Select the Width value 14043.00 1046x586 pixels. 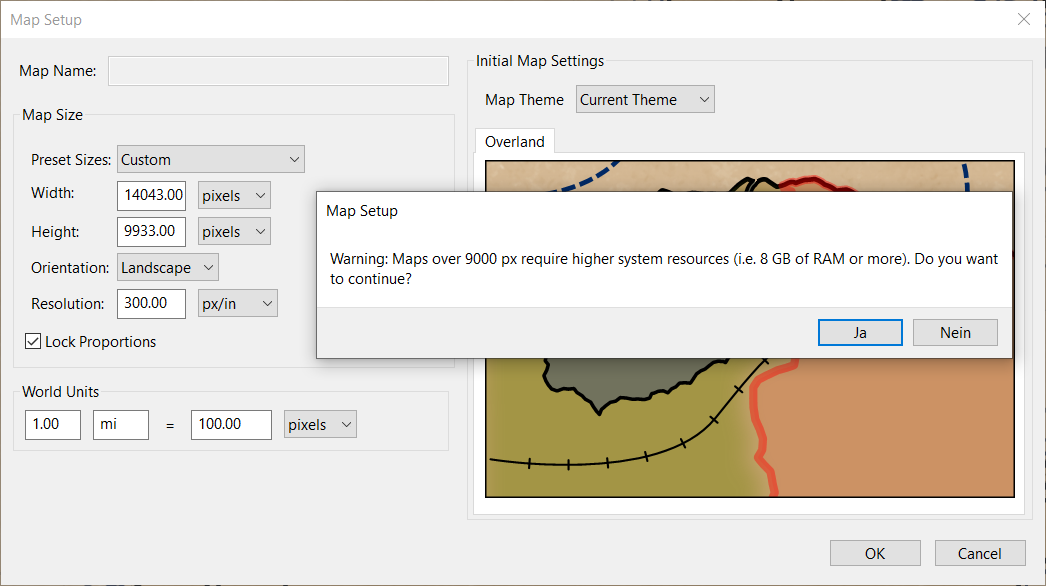151,195
